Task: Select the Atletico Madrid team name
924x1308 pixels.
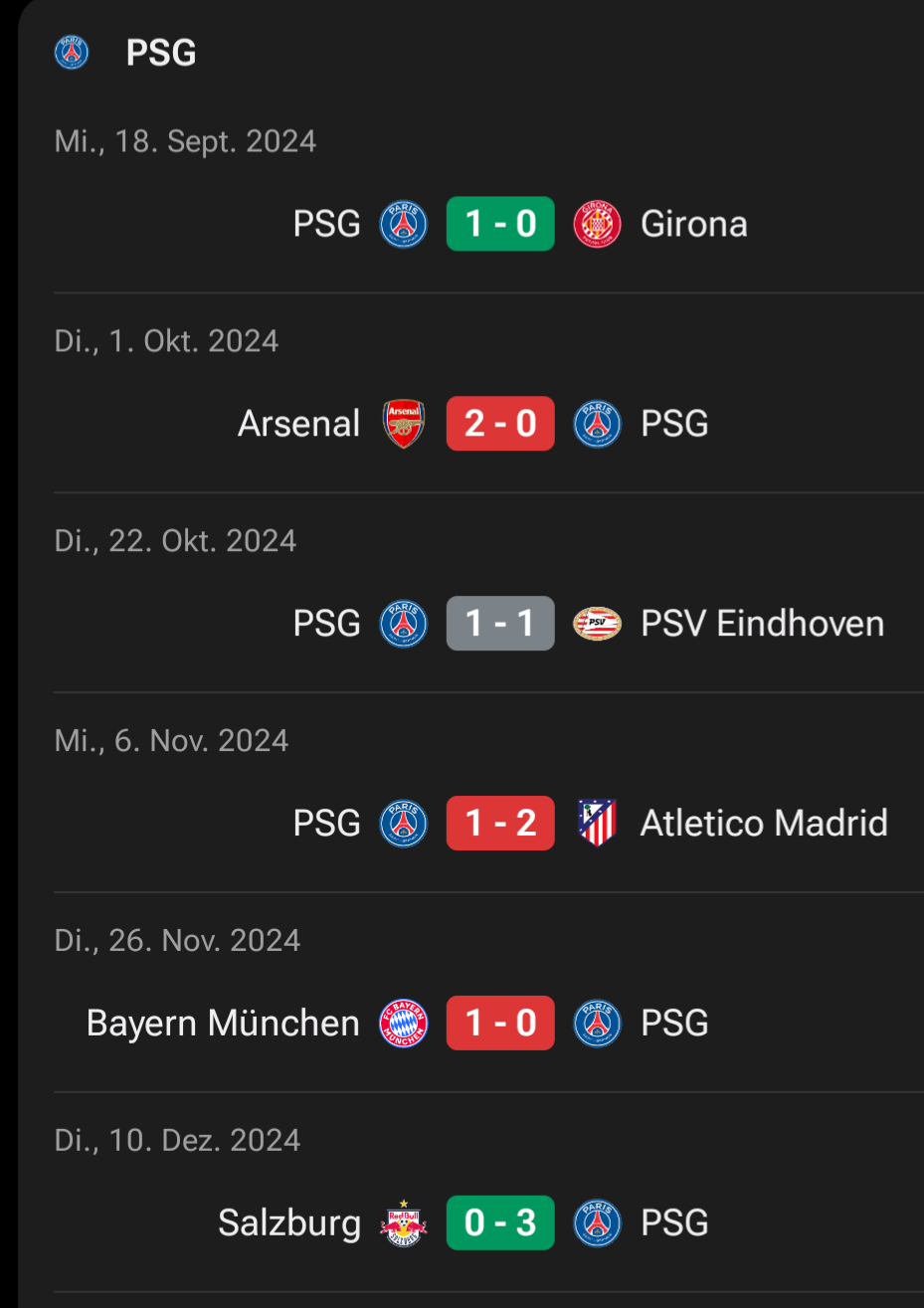Action: click(764, 824)
